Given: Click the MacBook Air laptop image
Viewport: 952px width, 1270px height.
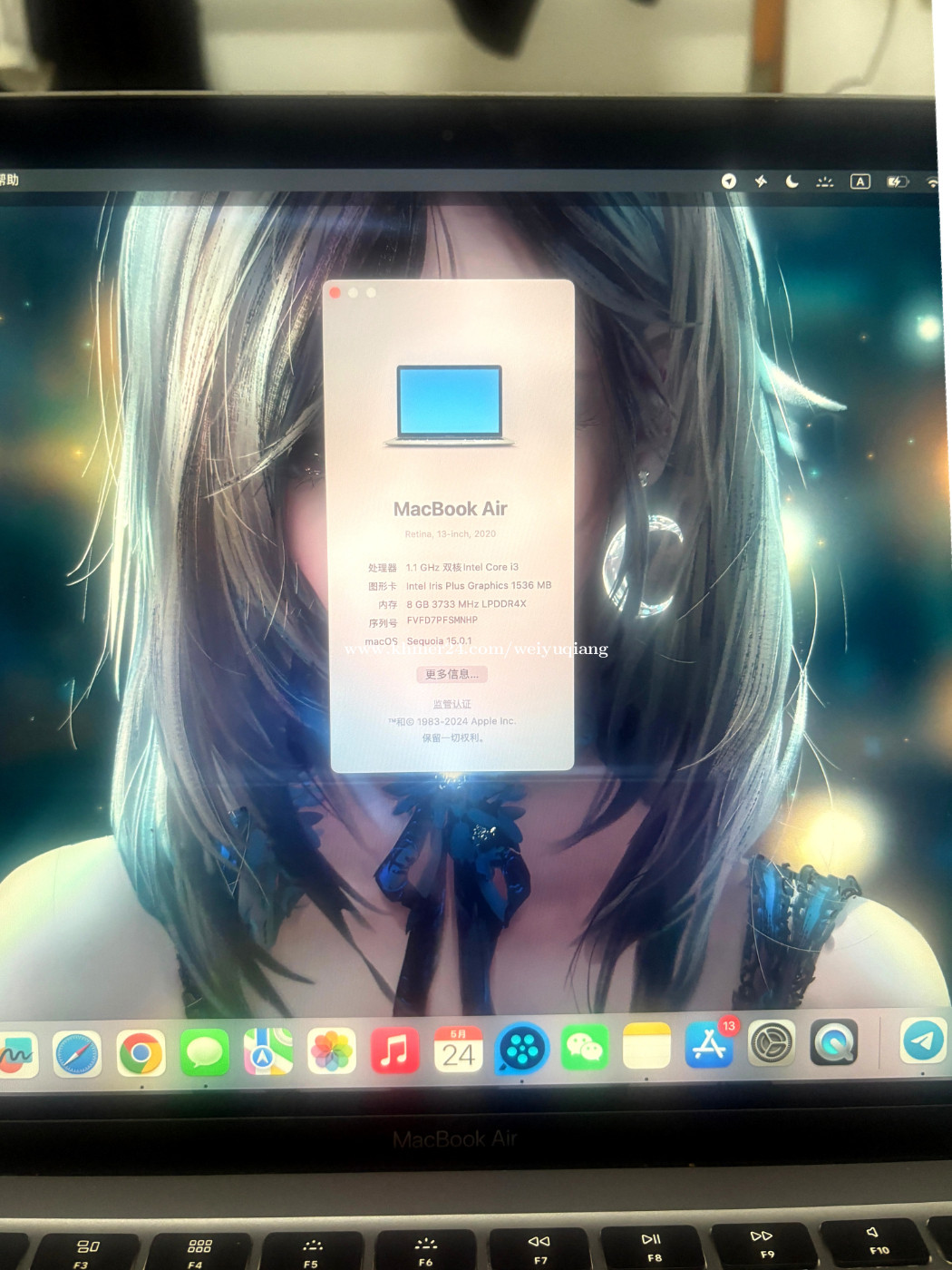Looking at the screenshot, I should (450, 405).
